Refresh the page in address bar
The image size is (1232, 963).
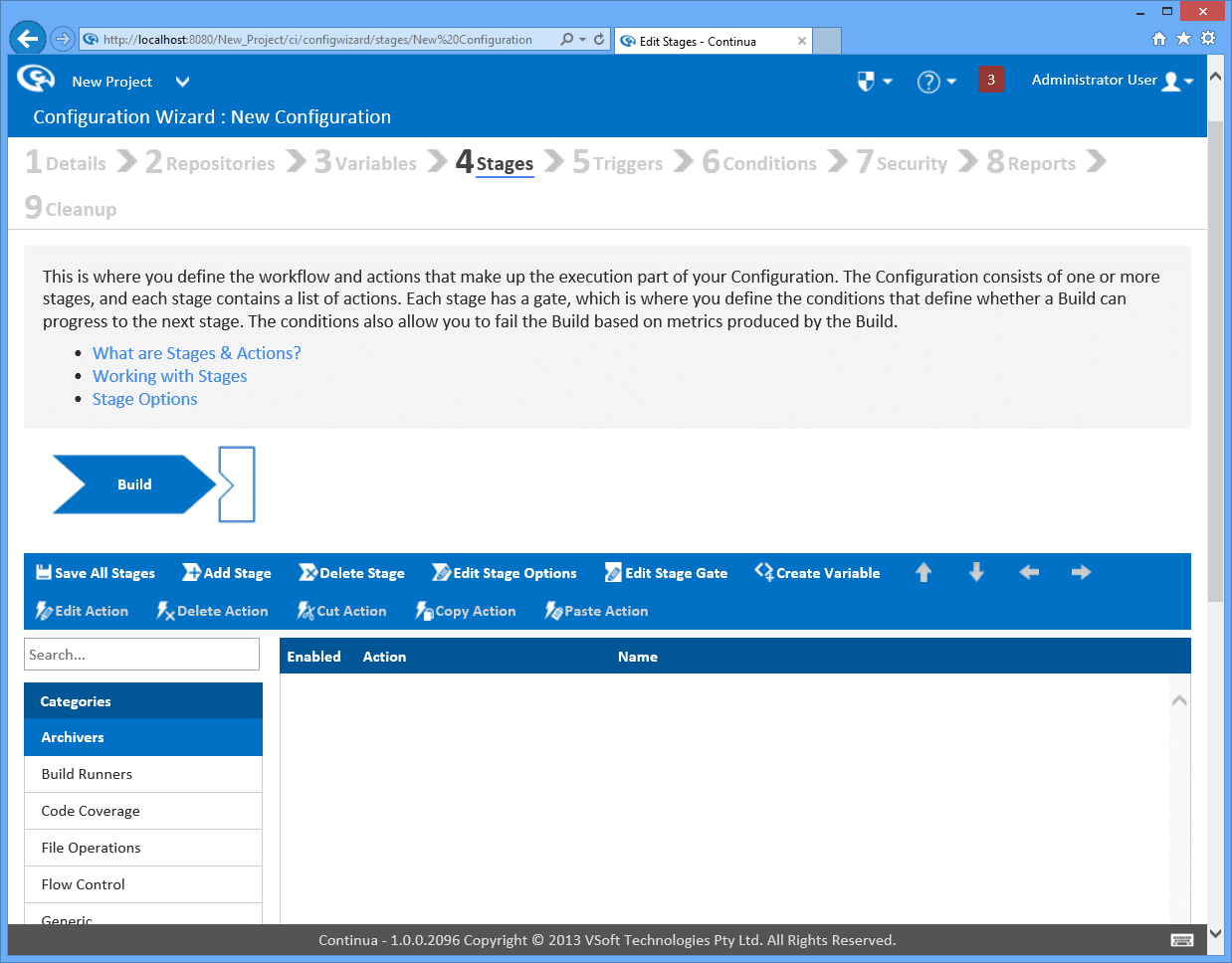(x=599, y=40)
